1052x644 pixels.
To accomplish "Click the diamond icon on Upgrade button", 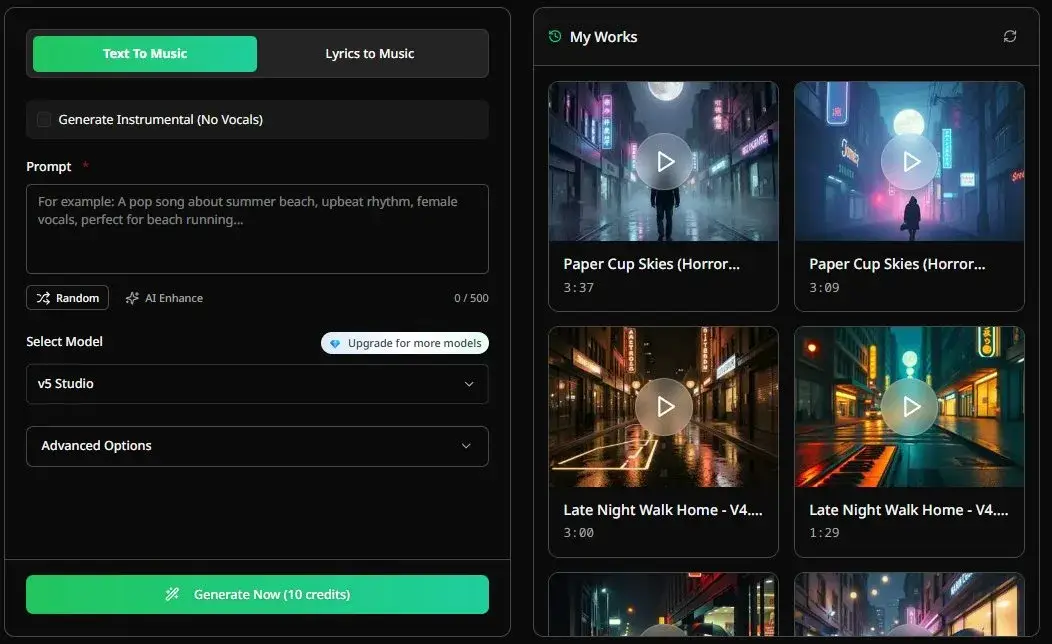I will 335,343.
